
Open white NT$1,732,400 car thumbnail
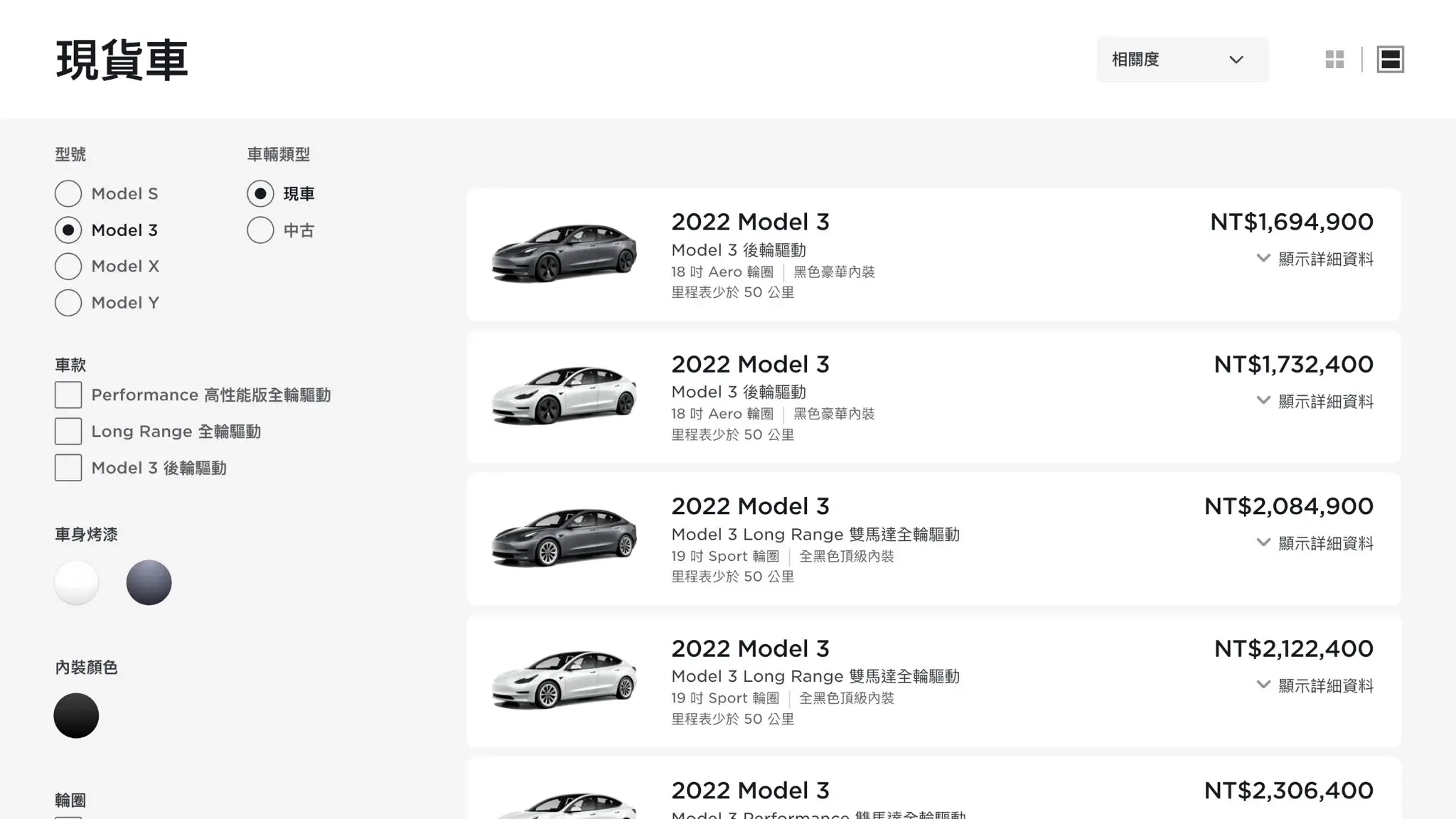tap(564, 395)
